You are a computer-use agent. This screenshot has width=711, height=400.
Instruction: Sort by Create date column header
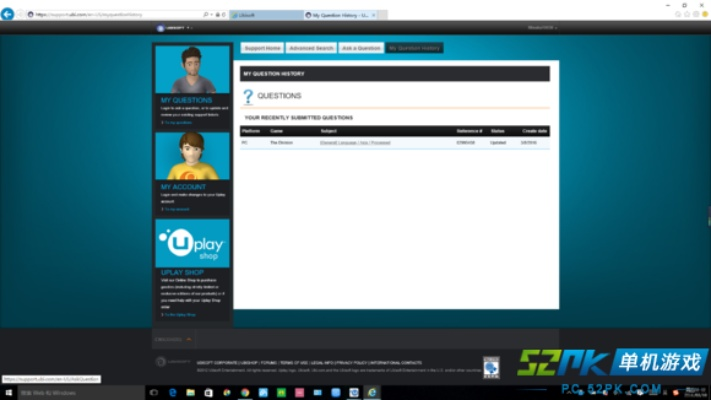[x=534, y=131]
